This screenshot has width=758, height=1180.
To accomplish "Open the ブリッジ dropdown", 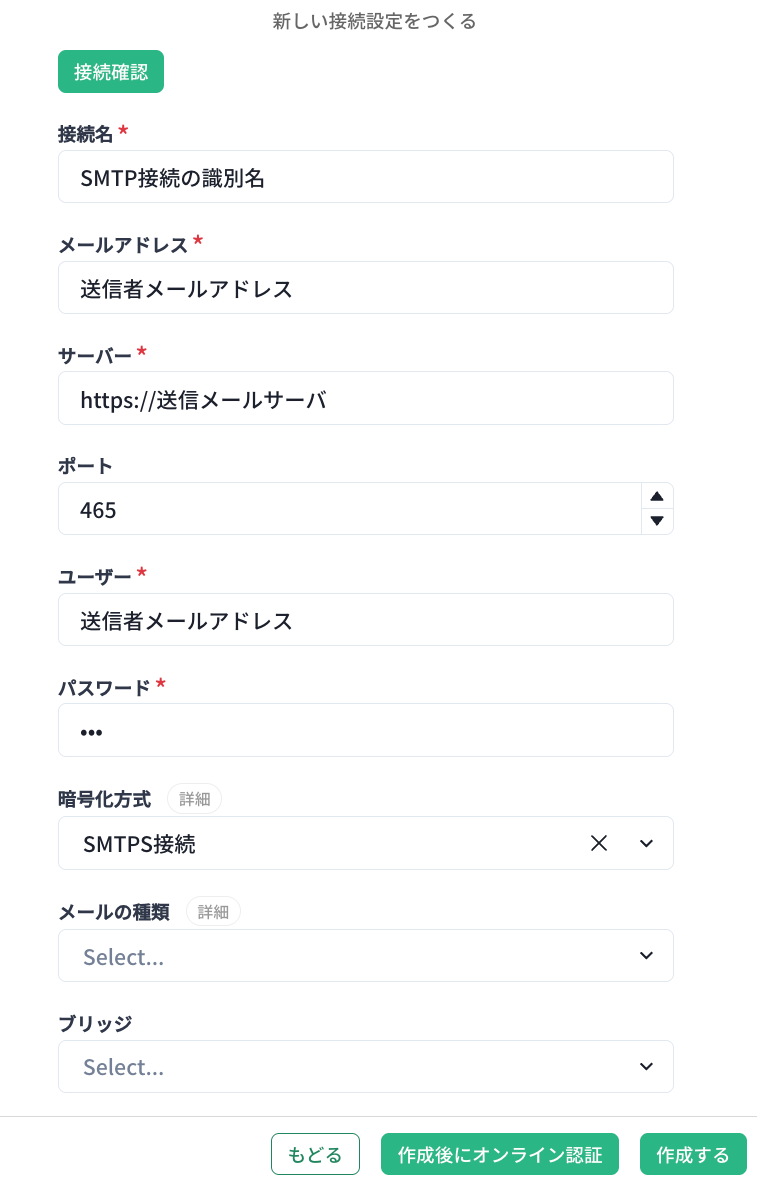I will [365, 1067].
